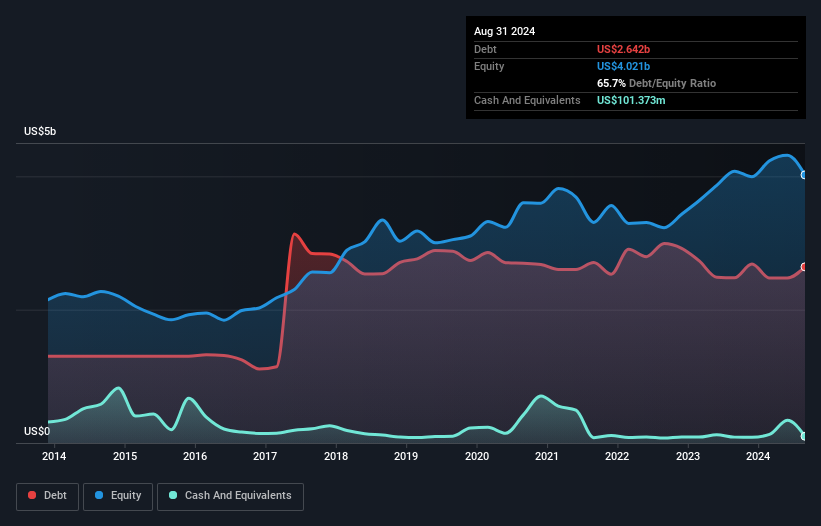821x526 pixels.
Task: Toggle the Equity series legend button
Action: pos(118,496)
